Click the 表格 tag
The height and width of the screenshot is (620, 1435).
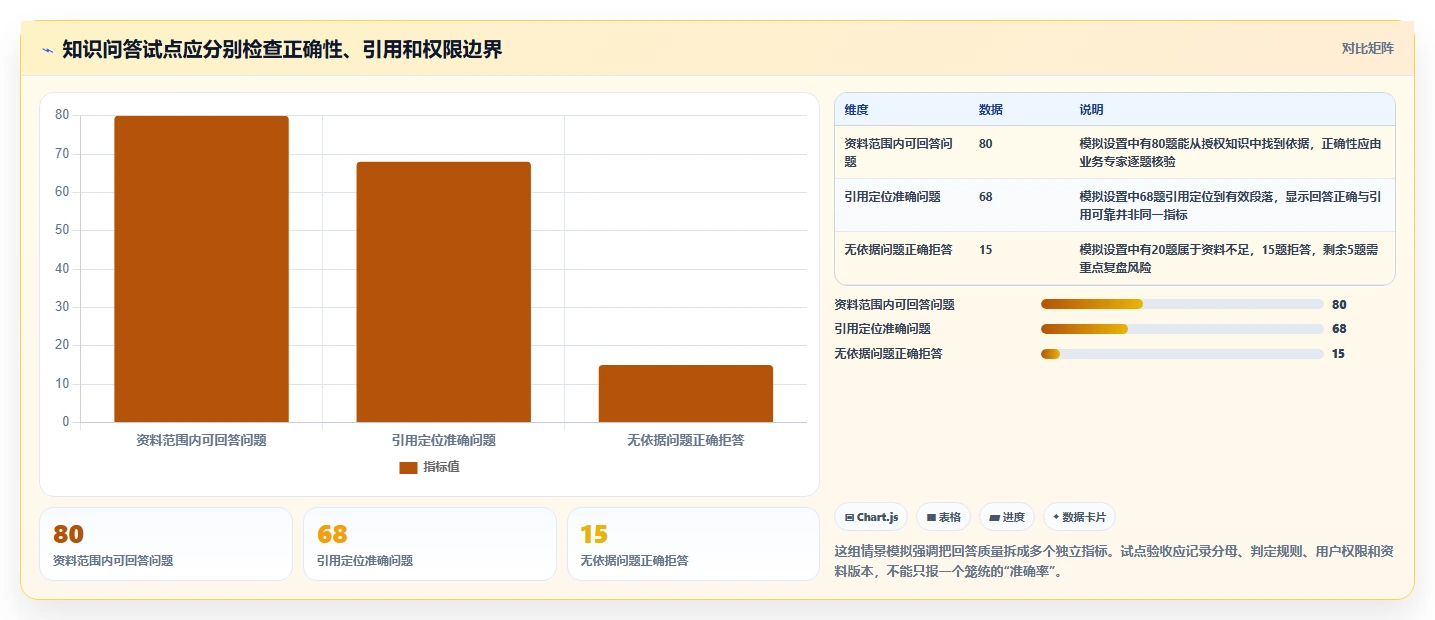coord(943,517)
